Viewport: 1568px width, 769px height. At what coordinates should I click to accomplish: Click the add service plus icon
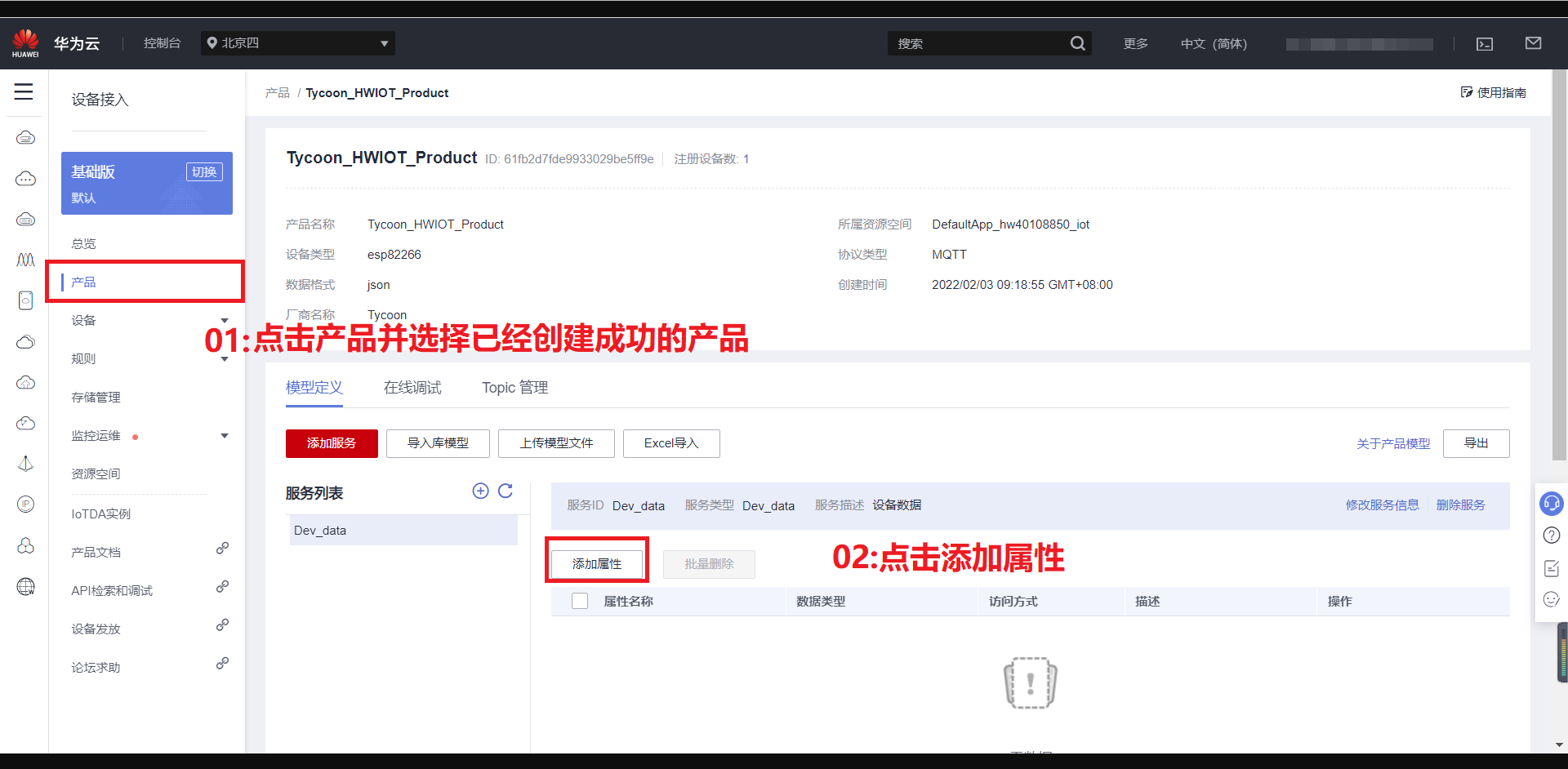click(480, 491)
